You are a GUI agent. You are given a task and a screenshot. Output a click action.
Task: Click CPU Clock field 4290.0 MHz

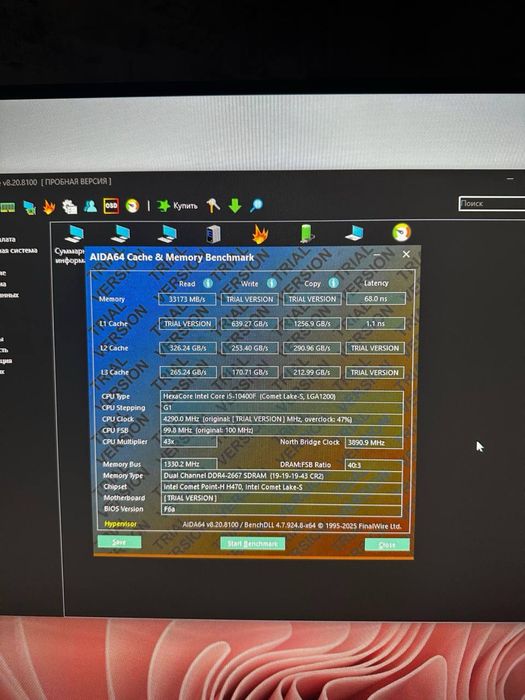pyautogui.click(x=282, y=419)
